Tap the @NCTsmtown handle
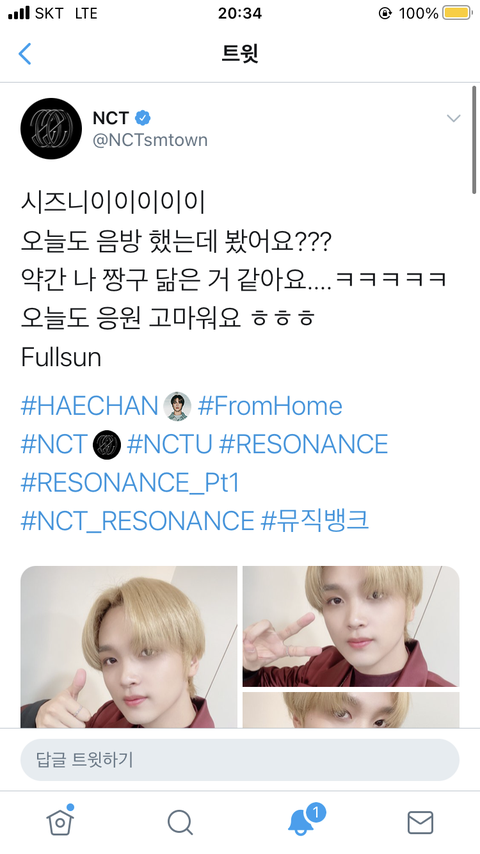480x854 pixels. point(150,140)
